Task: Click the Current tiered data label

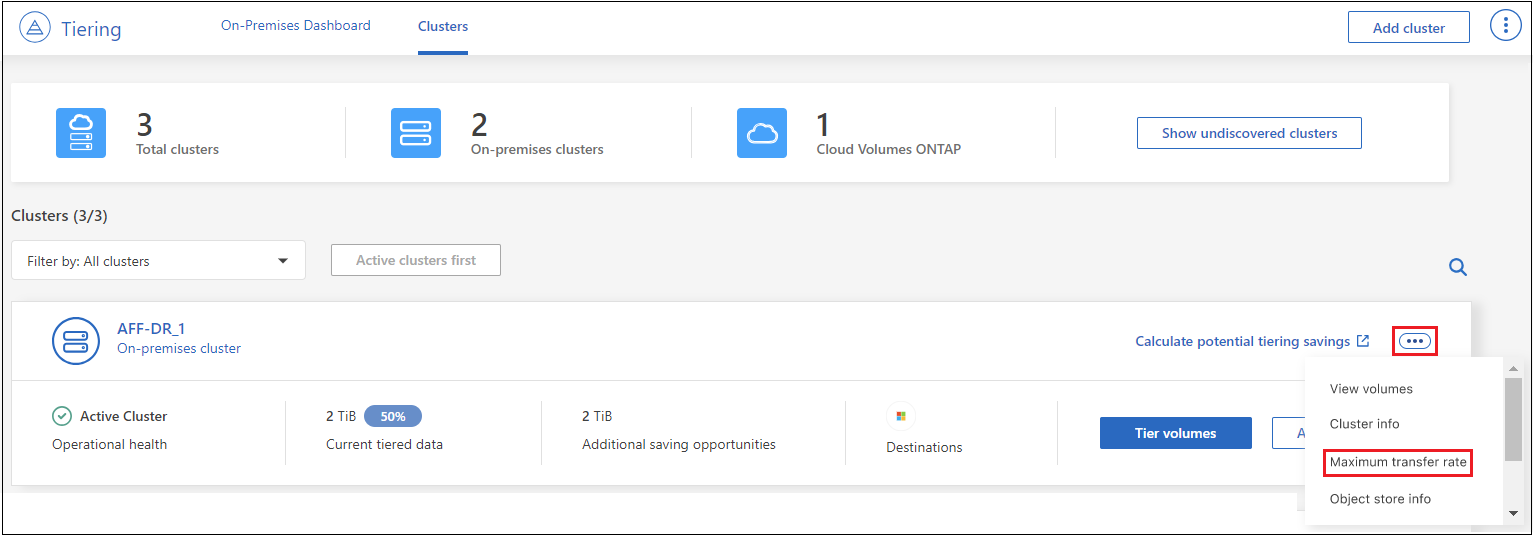Action: 385,444
